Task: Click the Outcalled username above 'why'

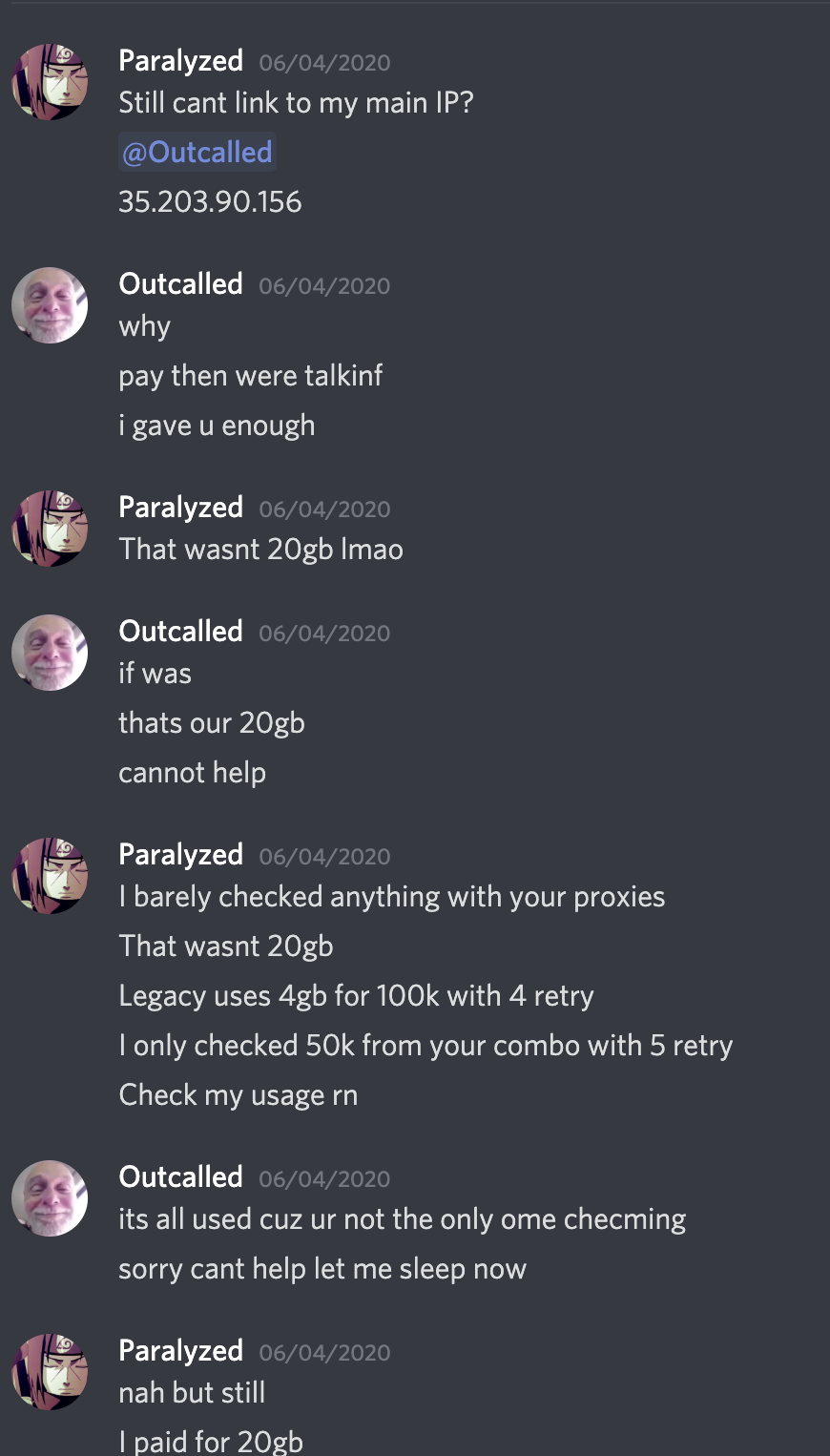Action: pyautogui.click(x=180, y=284)
